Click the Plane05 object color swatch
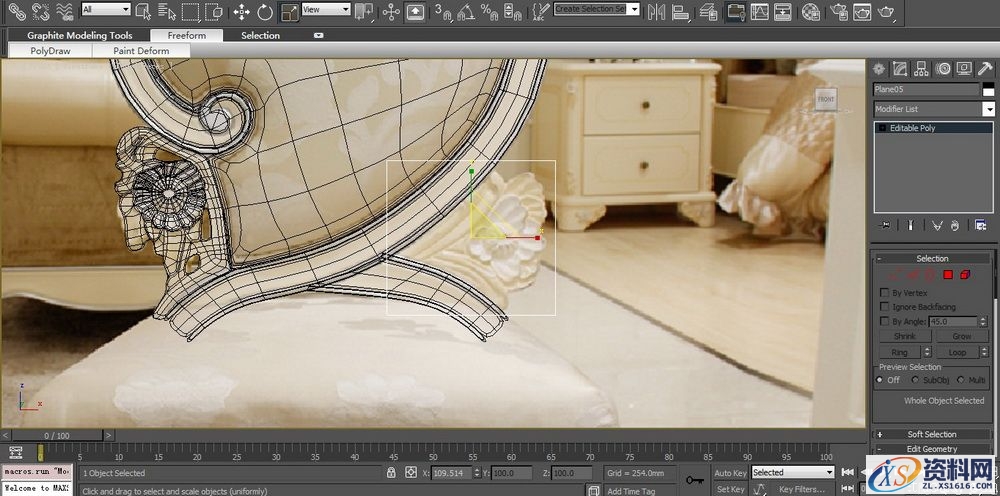The height and width of the screenshot is (496, 1000). [x=988, y=89]
